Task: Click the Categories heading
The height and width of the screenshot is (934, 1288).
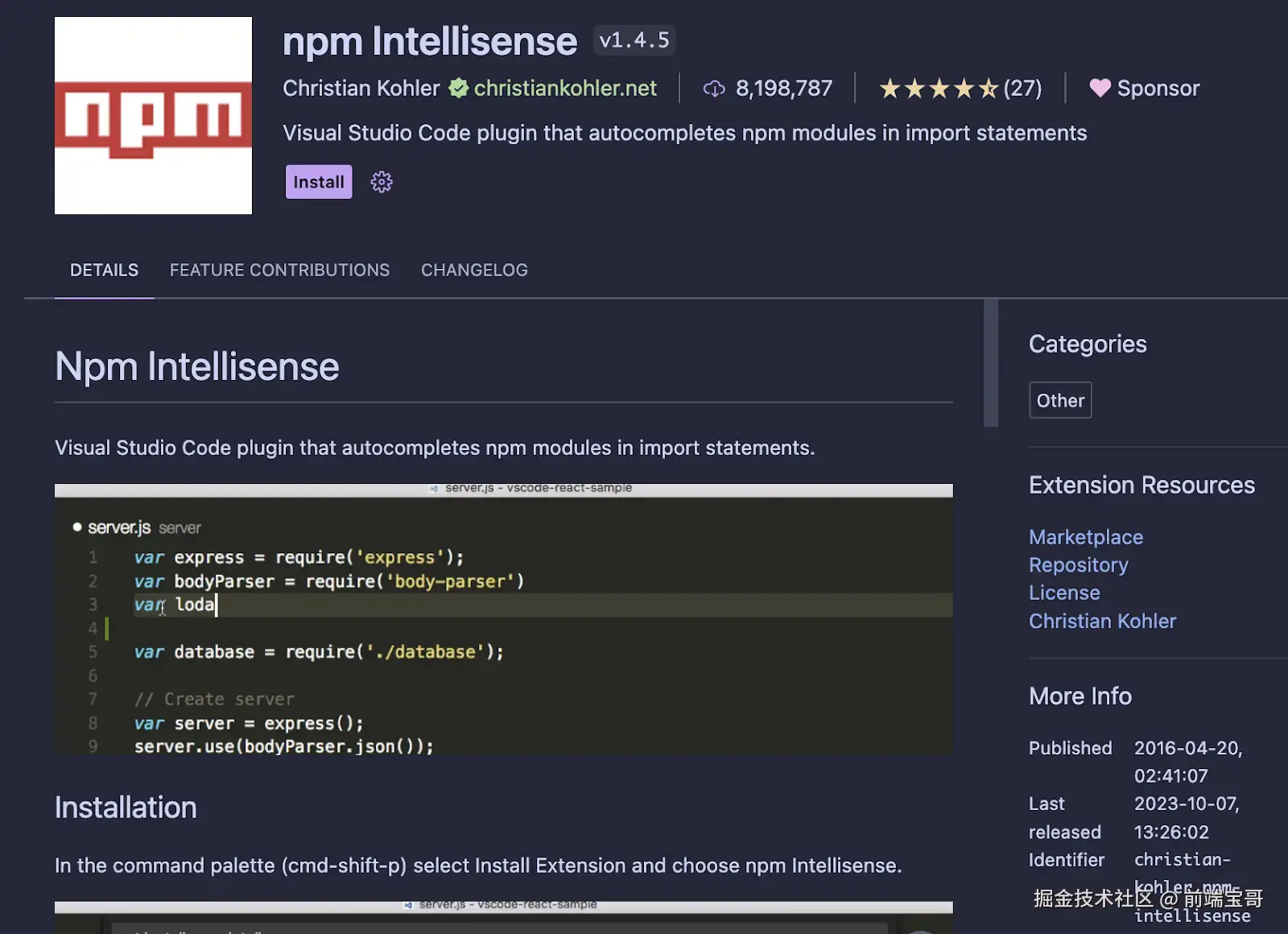Action: (x=1088, y=345)
